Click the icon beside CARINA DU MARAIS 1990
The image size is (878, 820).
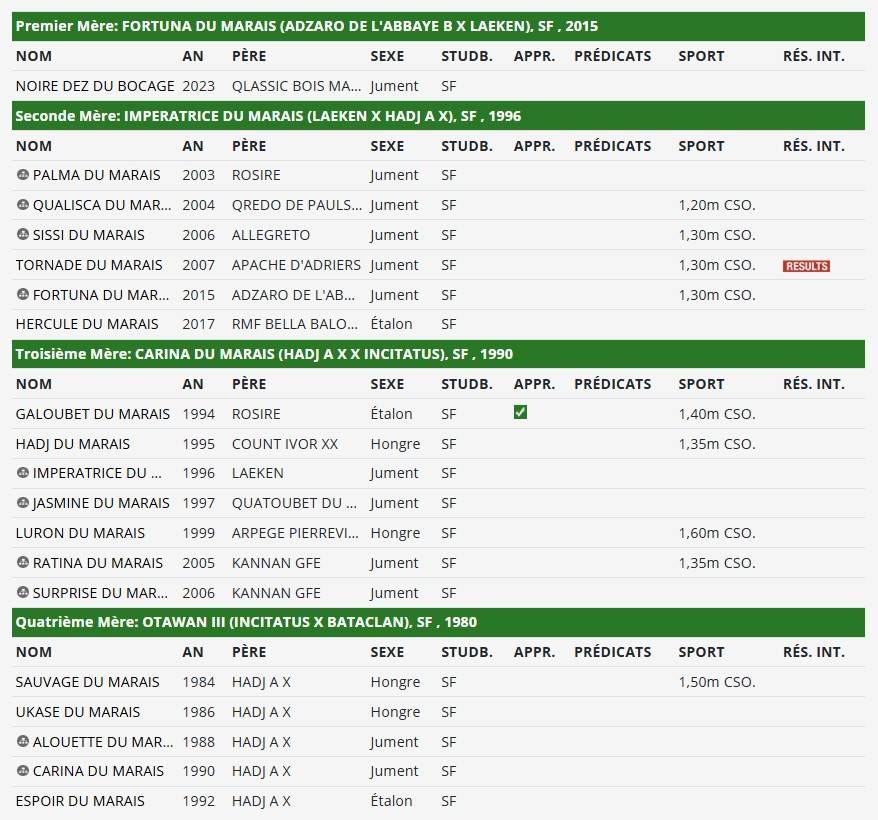pyautogui.click(x=22, y=771)
